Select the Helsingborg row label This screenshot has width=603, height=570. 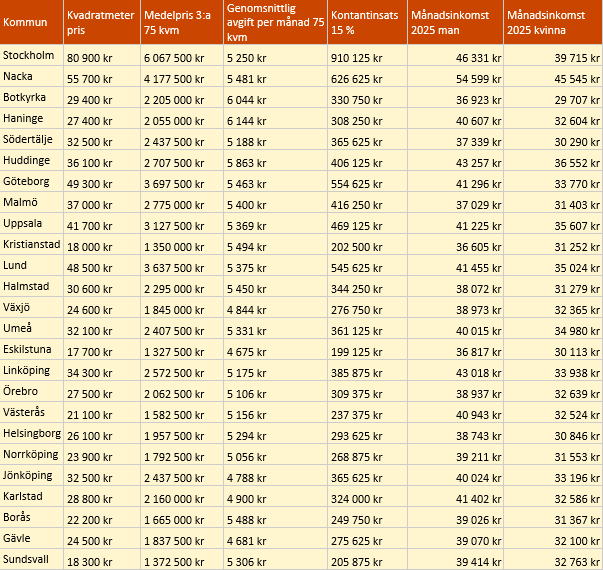[x=32, y=433]
